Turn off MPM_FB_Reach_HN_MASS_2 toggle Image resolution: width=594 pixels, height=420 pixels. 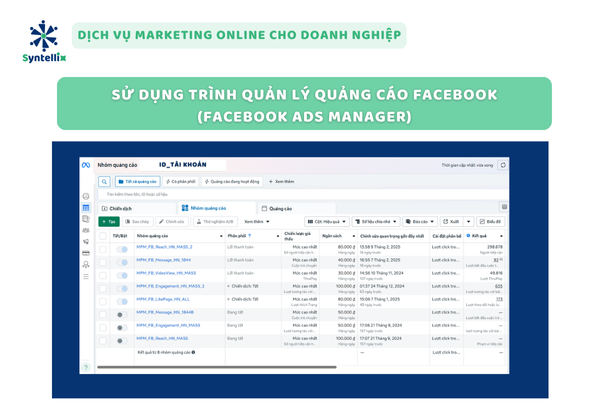click(122, 249)
